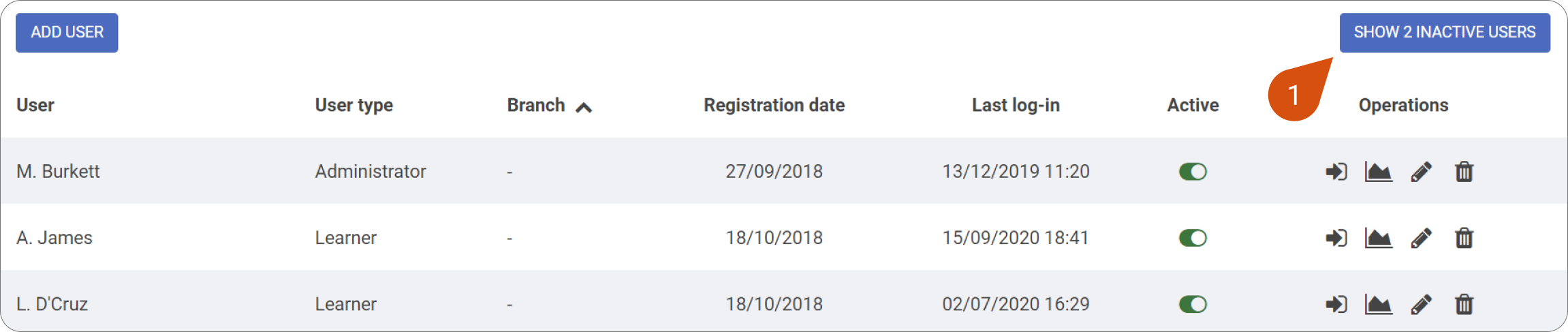1568x332 pixels.
Task: Open L. D'Cruz statistics chart icon
Action: coord(1379,304)
